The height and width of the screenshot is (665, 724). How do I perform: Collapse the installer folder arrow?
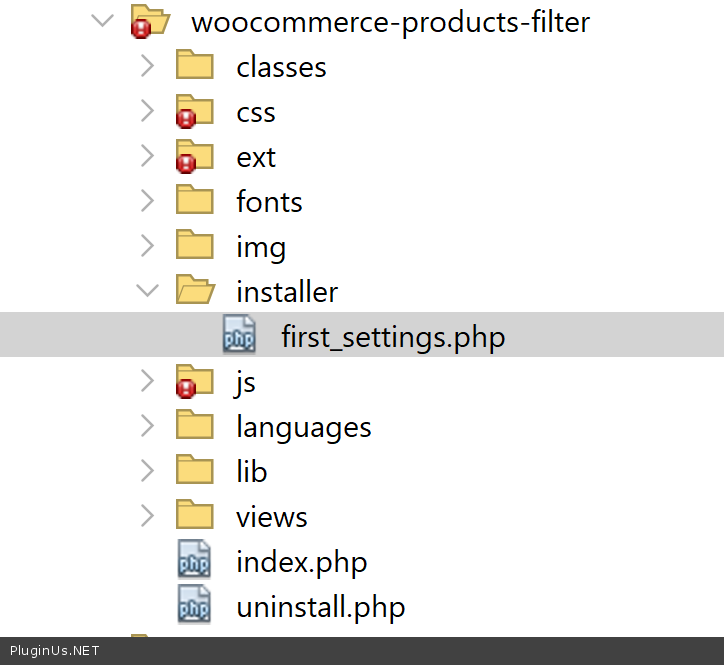(x=148, y=292)
